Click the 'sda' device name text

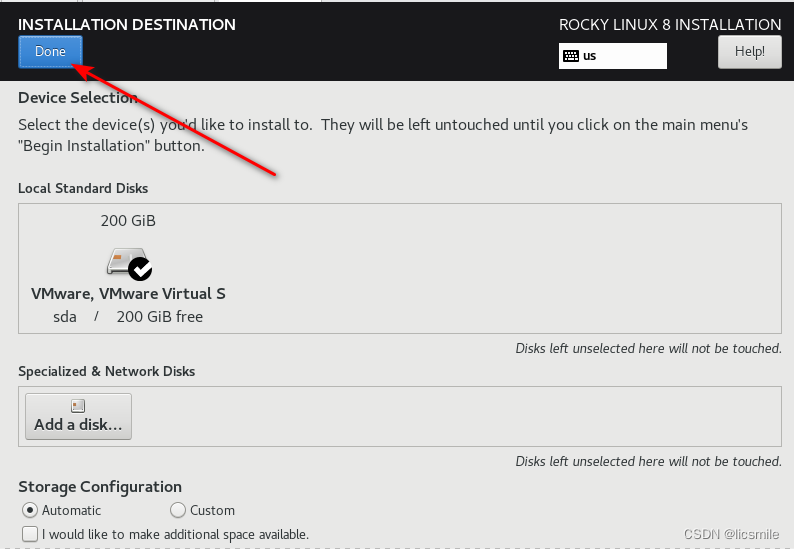click(x=65, y=317)
